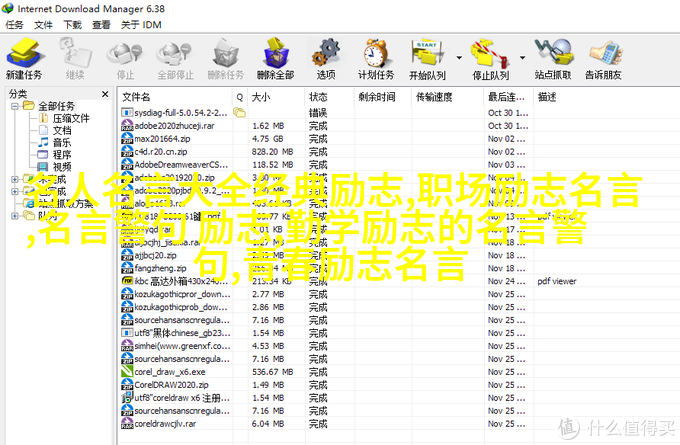The image size is (680, 445).
Task: Close the 分类 category panel
Action: coord(105,93)
